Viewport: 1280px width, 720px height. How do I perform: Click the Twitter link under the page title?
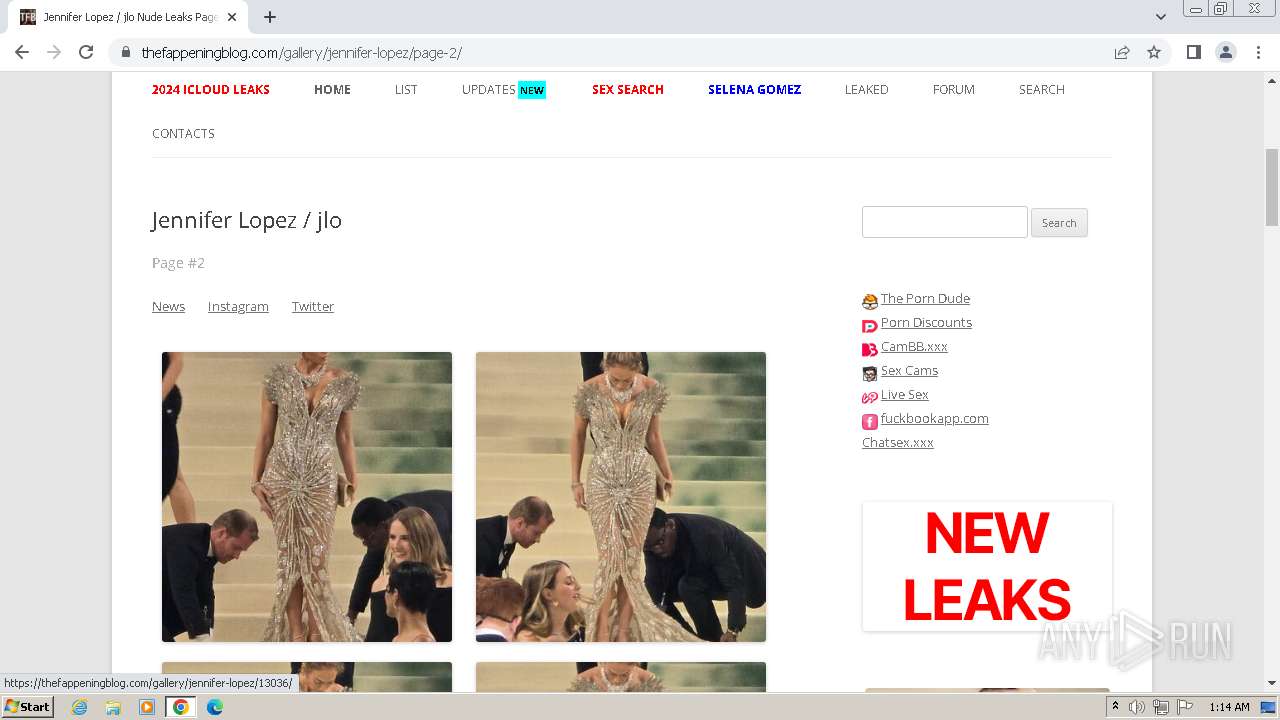coord(313,306)
